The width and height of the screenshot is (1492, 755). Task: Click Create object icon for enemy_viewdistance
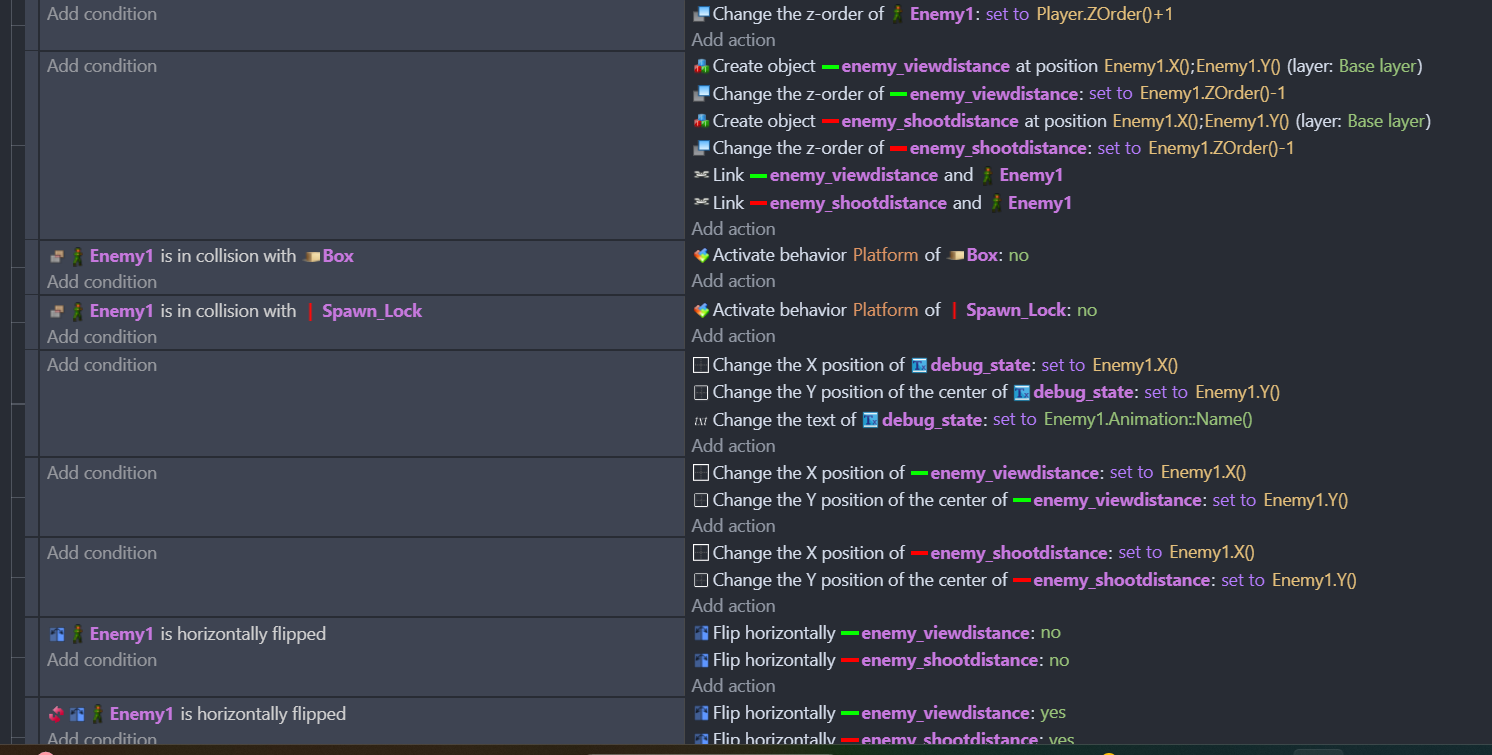[701, 67]
